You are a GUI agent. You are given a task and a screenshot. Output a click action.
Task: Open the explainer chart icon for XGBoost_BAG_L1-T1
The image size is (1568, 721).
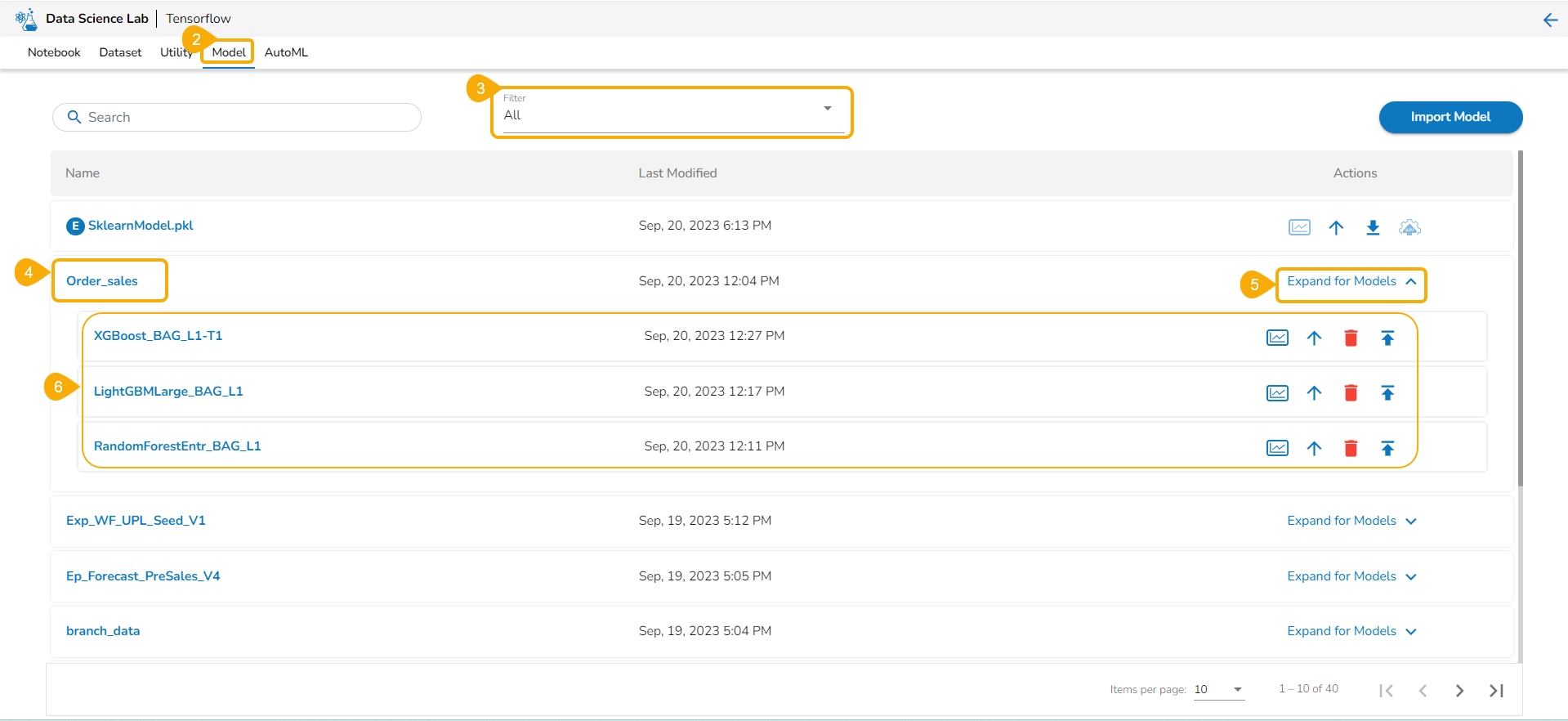[x=1277, y=338]
